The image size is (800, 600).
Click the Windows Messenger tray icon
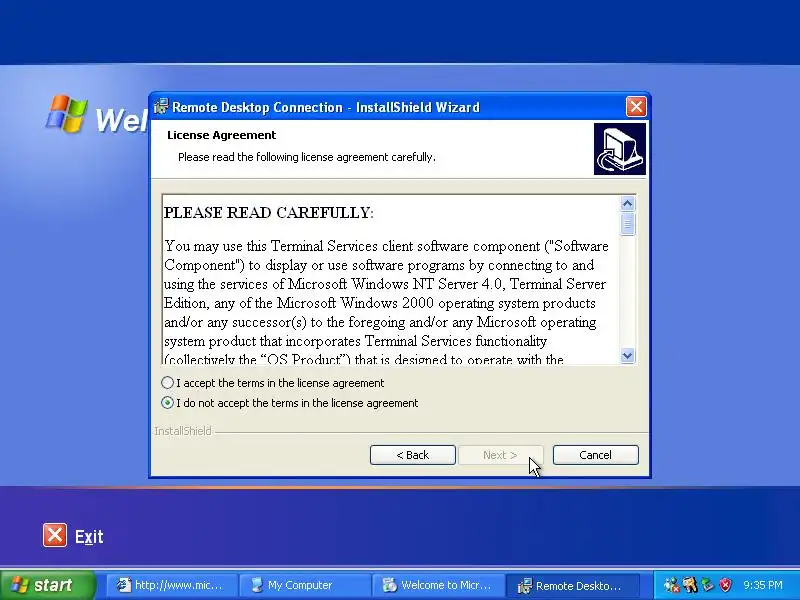click(671, 585)
